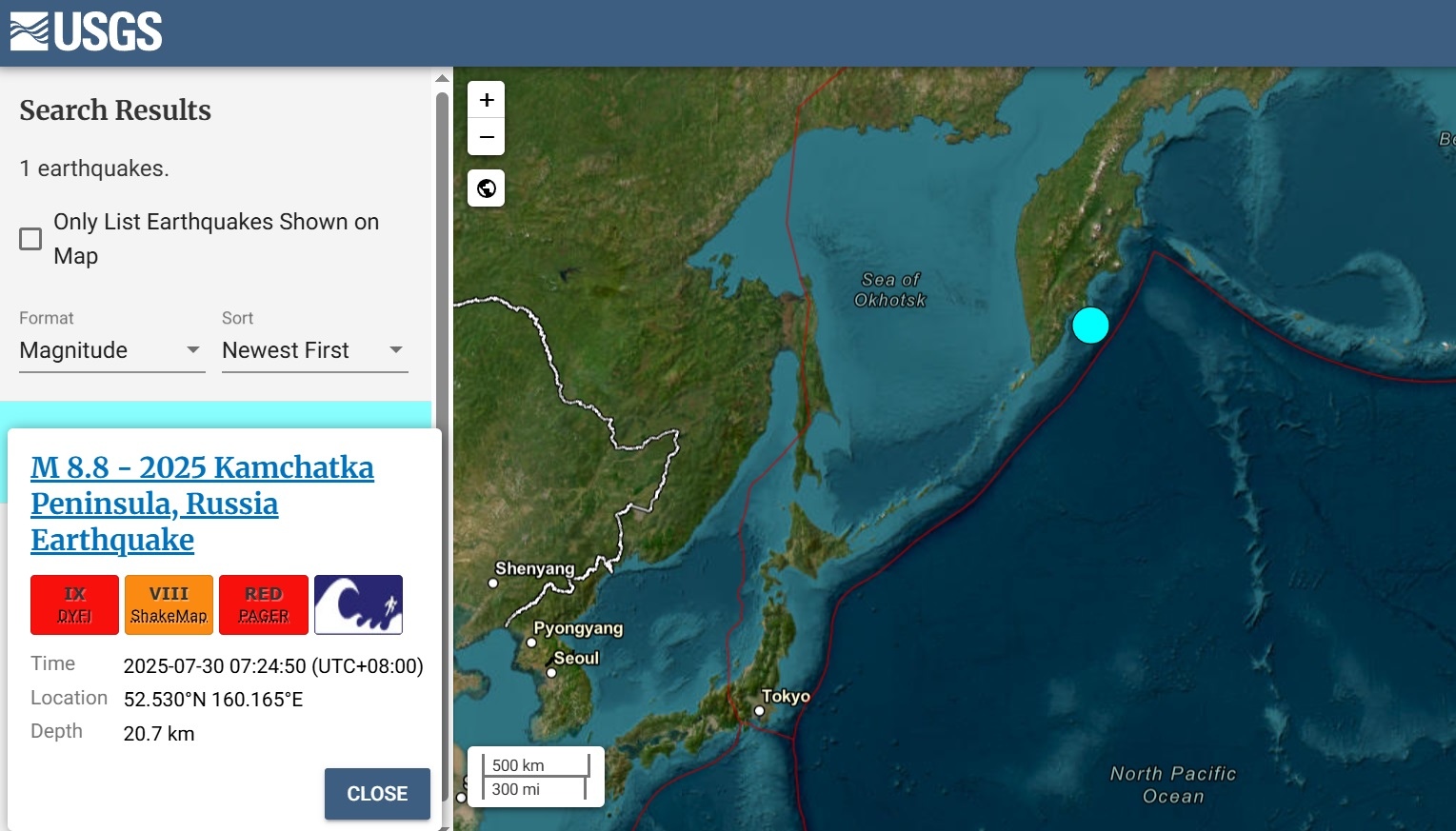This screenshot has width=1456, height=831.
Task: Click the North Pacific Ocean label
Action: pos(1173,785)
